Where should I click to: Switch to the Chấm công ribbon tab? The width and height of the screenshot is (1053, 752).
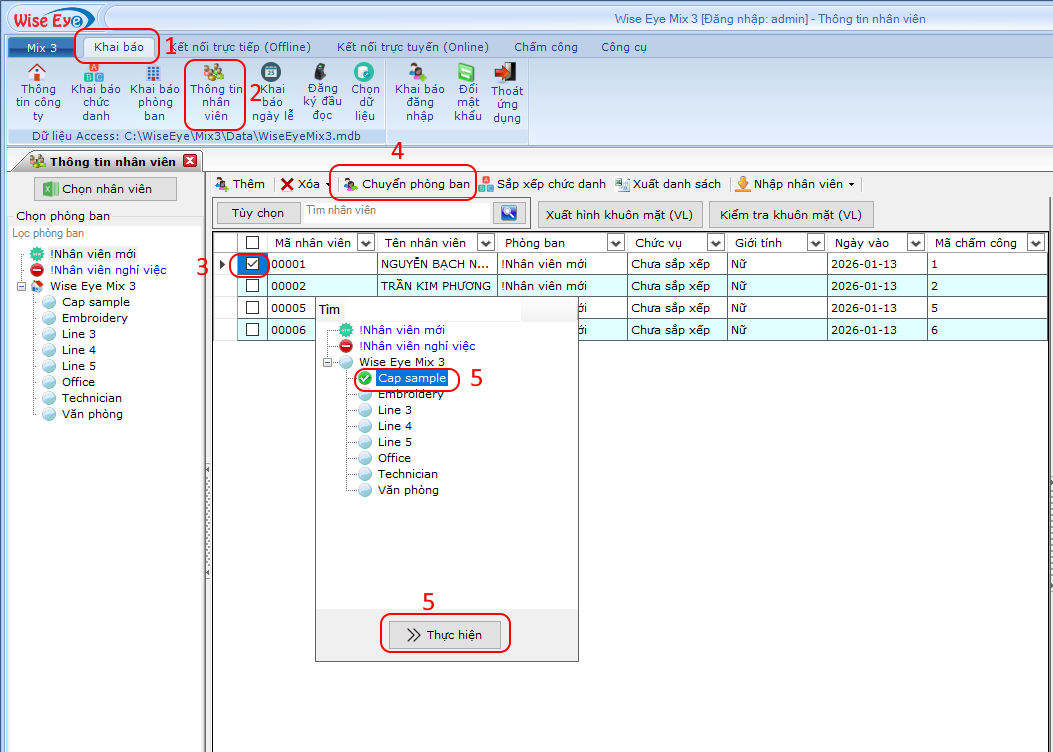click(x=546, y=47)
